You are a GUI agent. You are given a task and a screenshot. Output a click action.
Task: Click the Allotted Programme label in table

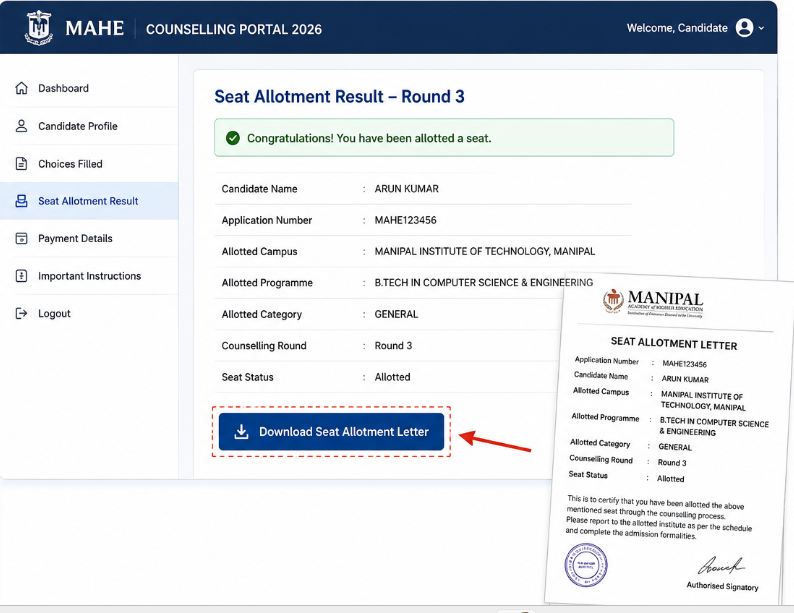pos(267,283)
